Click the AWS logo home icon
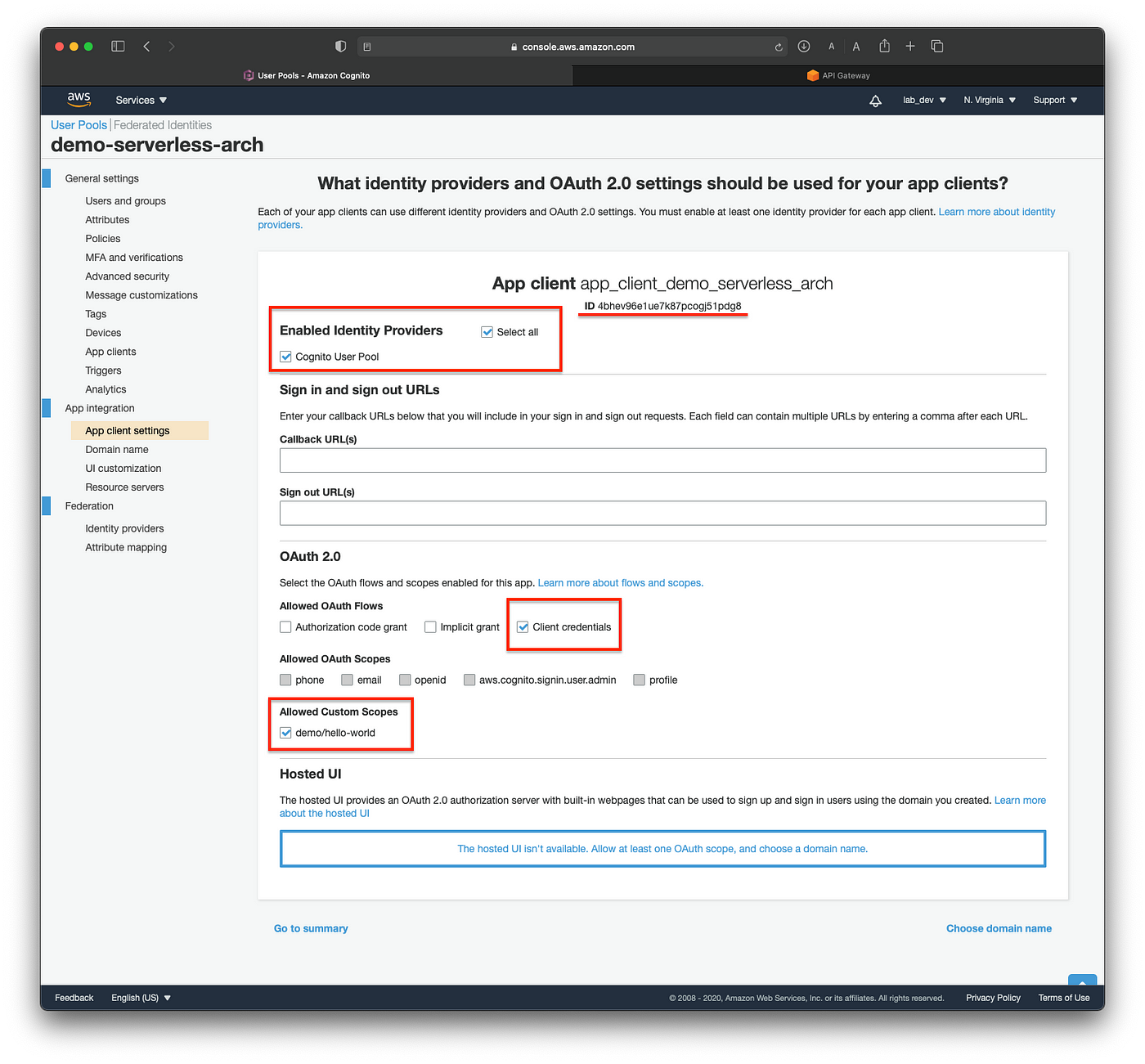Viewport: 1145px width, 1064px height. (79, 100)
